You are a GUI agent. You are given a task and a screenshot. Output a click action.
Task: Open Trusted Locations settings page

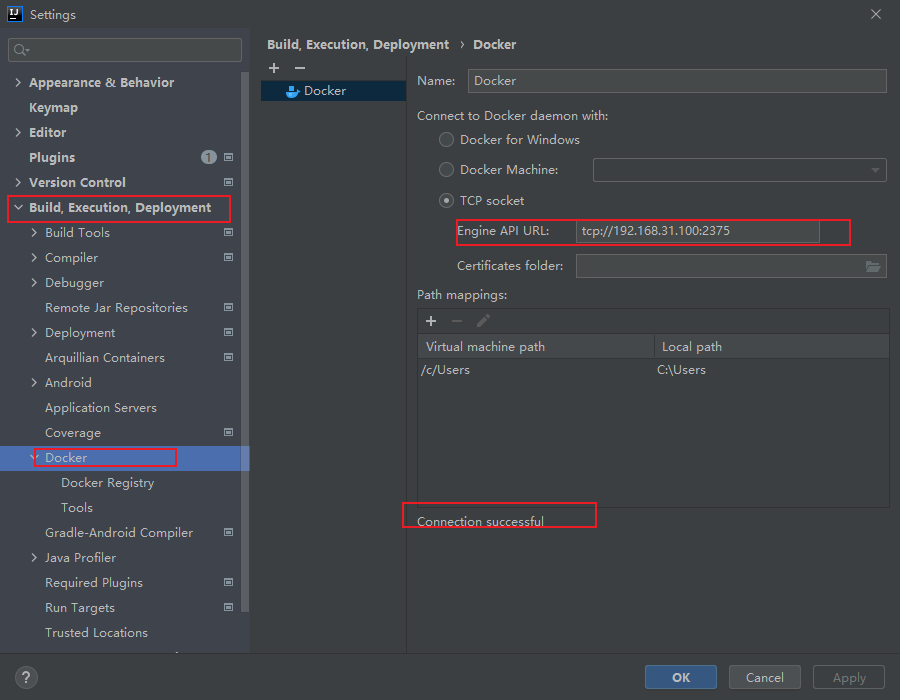96,633
